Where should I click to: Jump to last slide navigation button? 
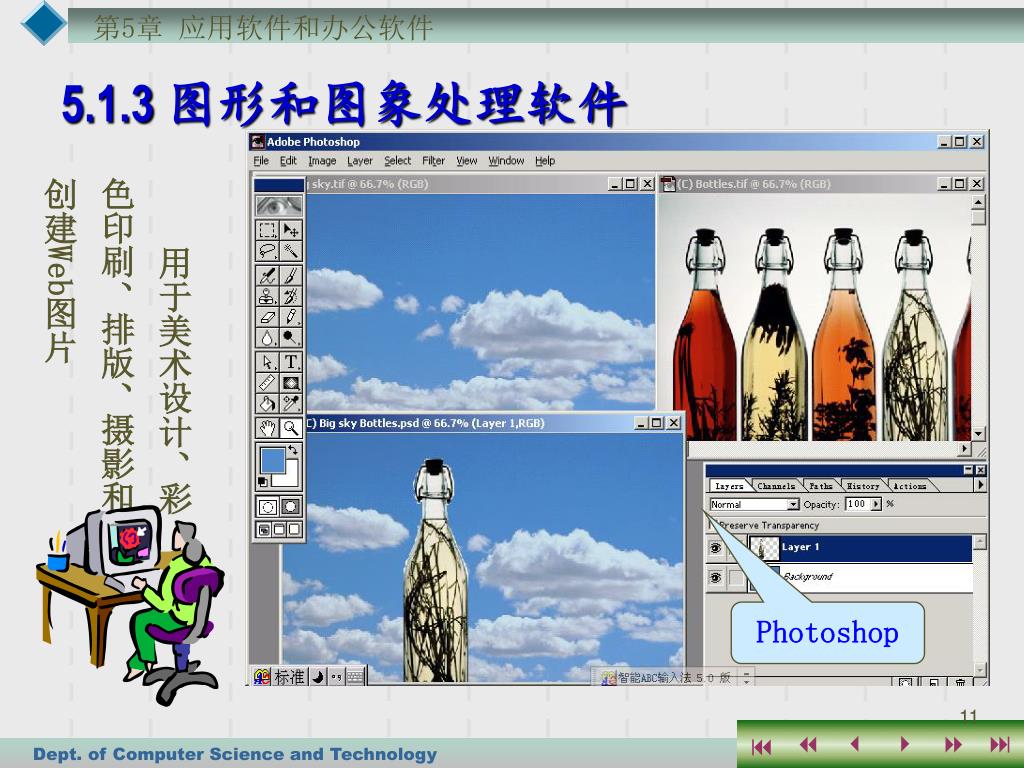pos(999,744)
